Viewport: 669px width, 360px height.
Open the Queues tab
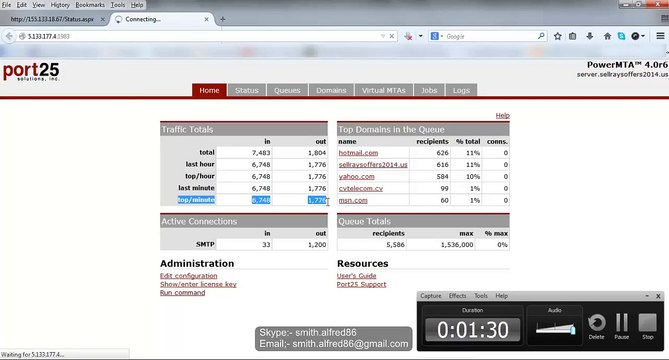[287, 90]
